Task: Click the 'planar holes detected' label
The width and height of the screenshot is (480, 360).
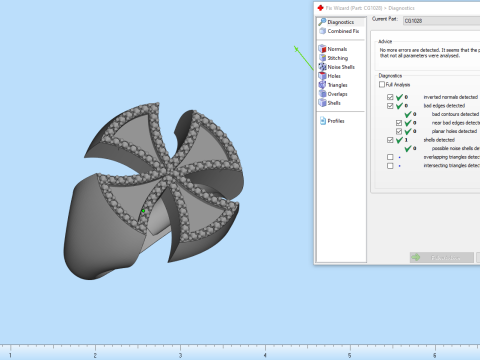Action: [454, 131]
